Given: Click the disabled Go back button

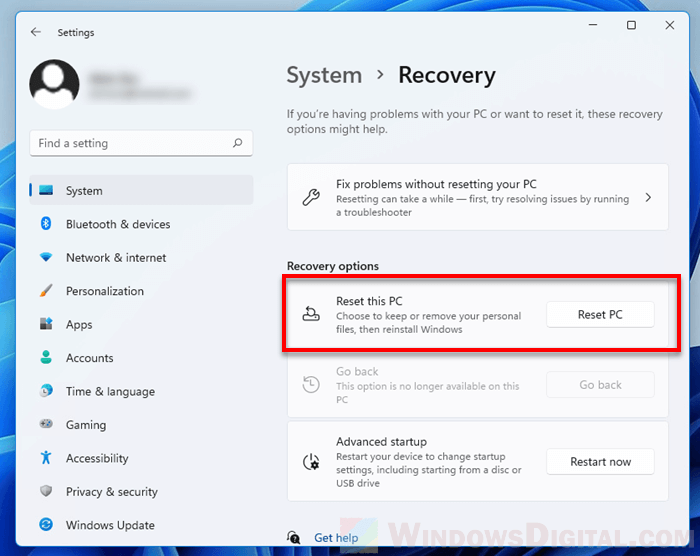Looking at the screenshot, I should (x=600, y=385).
